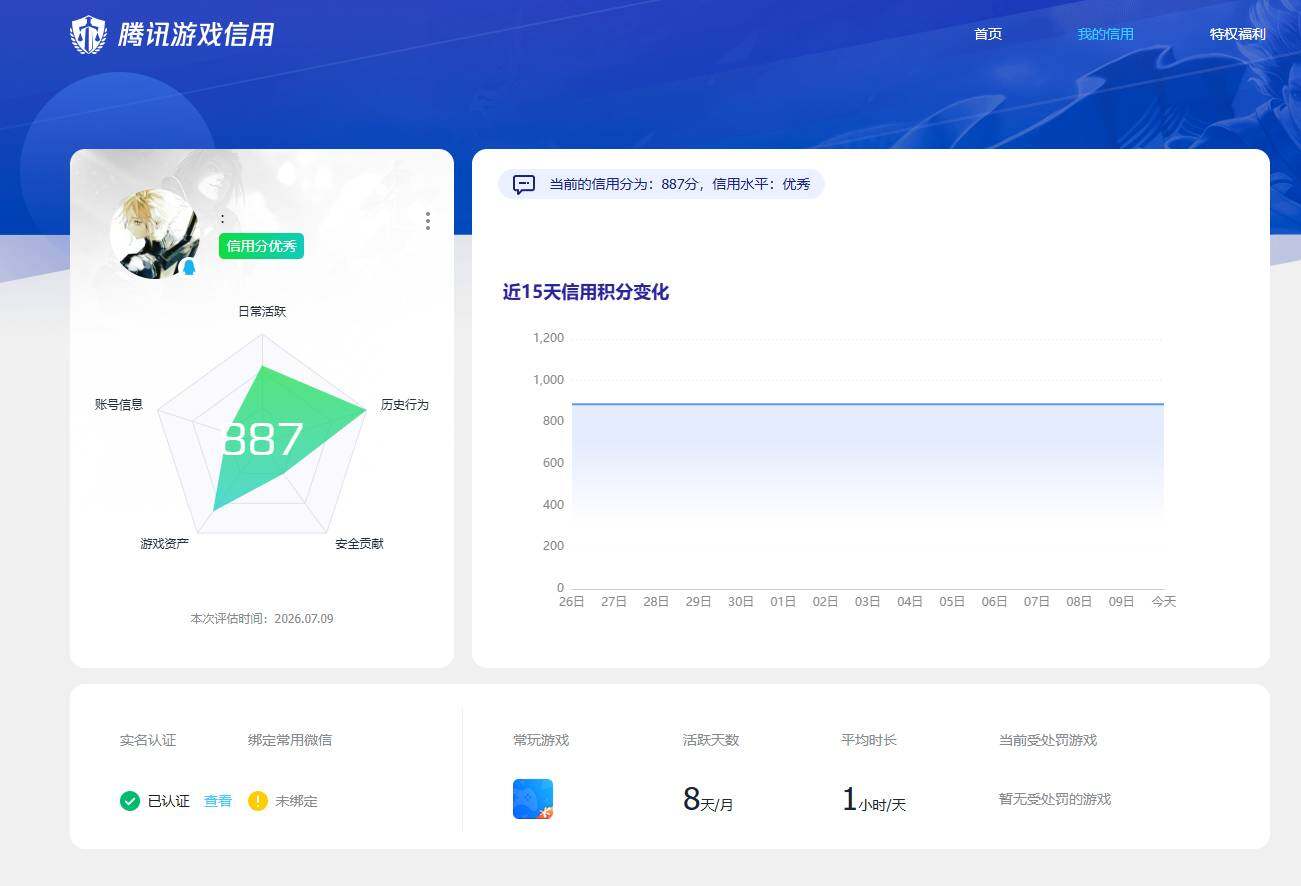The image size is (1301, 886).
Task: Click the 400 y-axis label
Action: 554,505
